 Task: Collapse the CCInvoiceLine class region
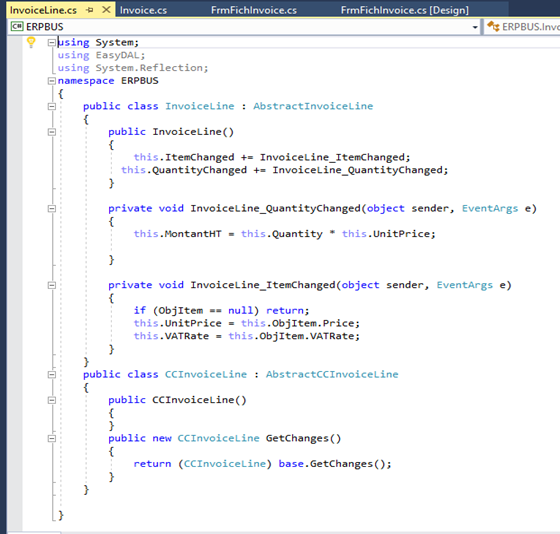(x=52, y=375)
